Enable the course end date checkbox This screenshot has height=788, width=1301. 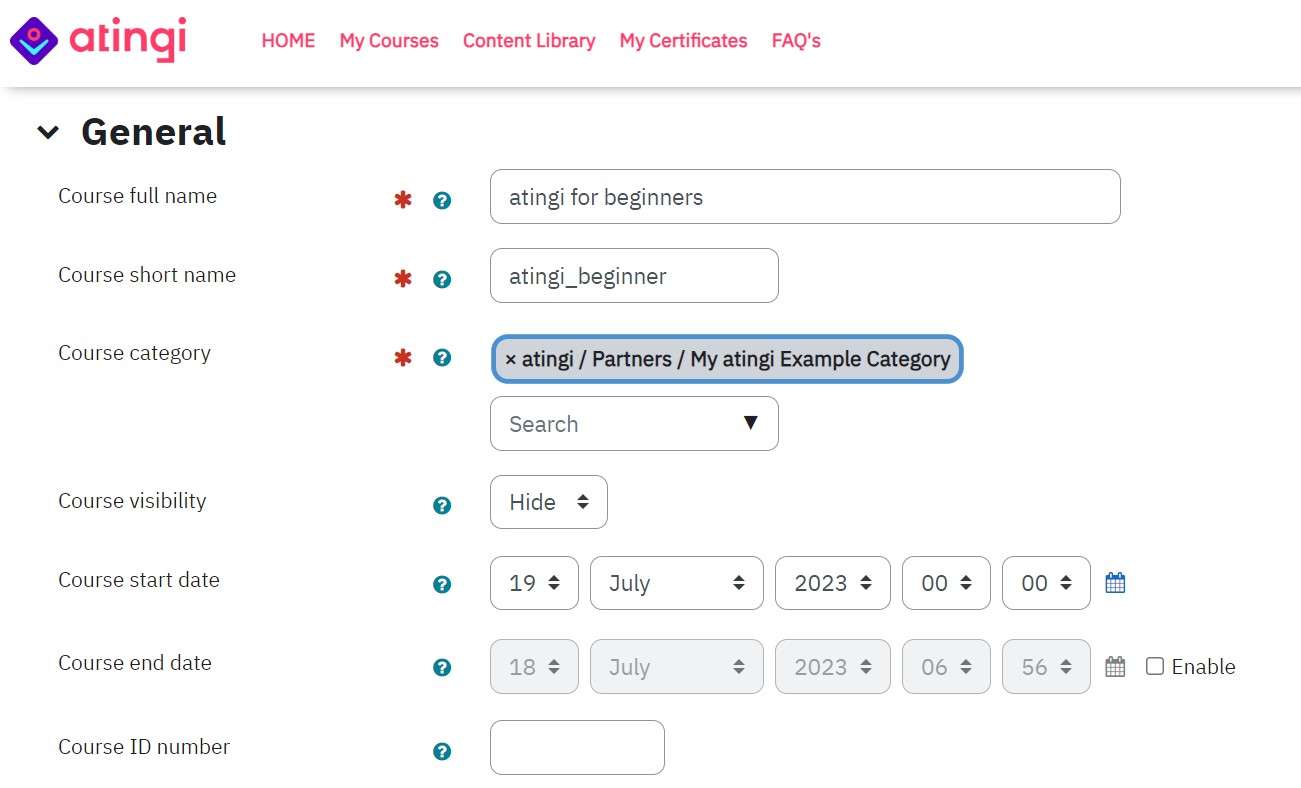(x=1155, y=666)
